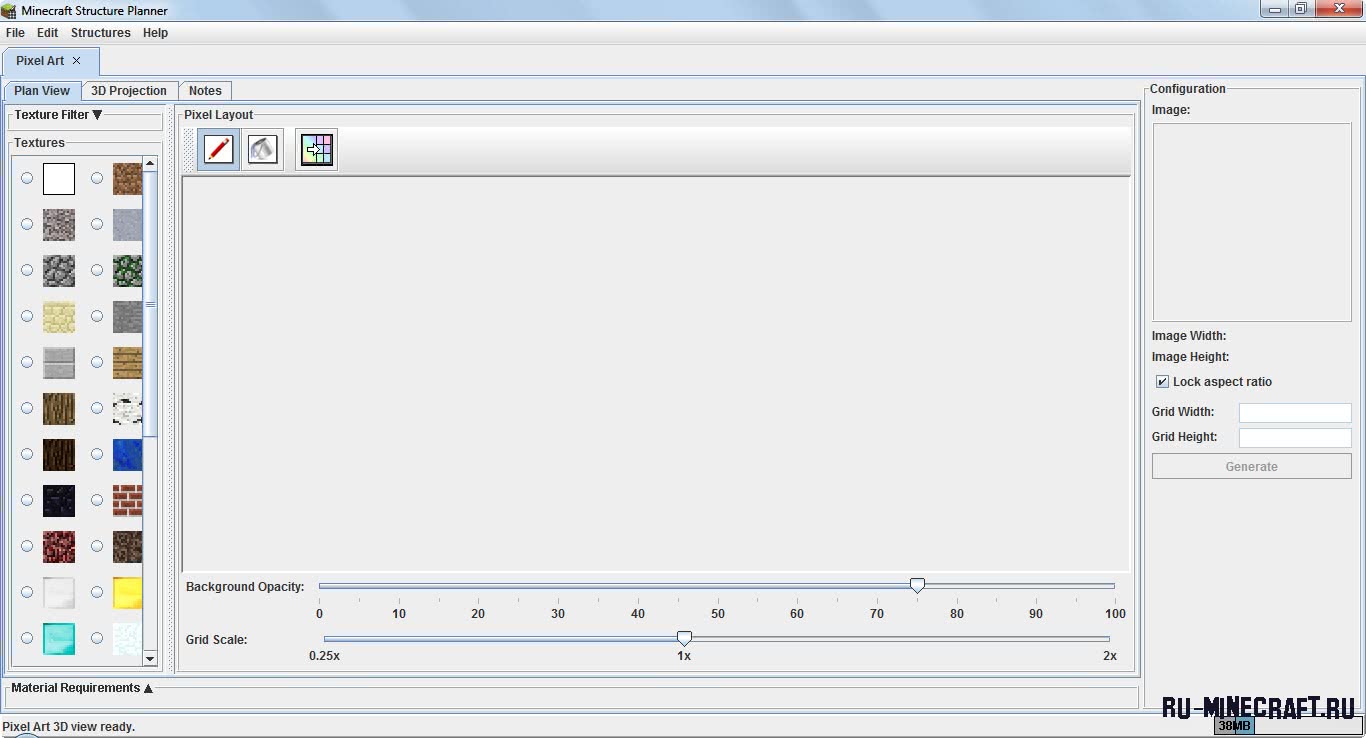The height and width of the screenshot is (738, 1366).
Task: Pick the gravel block texture
Action: click(x=59, y=225)
